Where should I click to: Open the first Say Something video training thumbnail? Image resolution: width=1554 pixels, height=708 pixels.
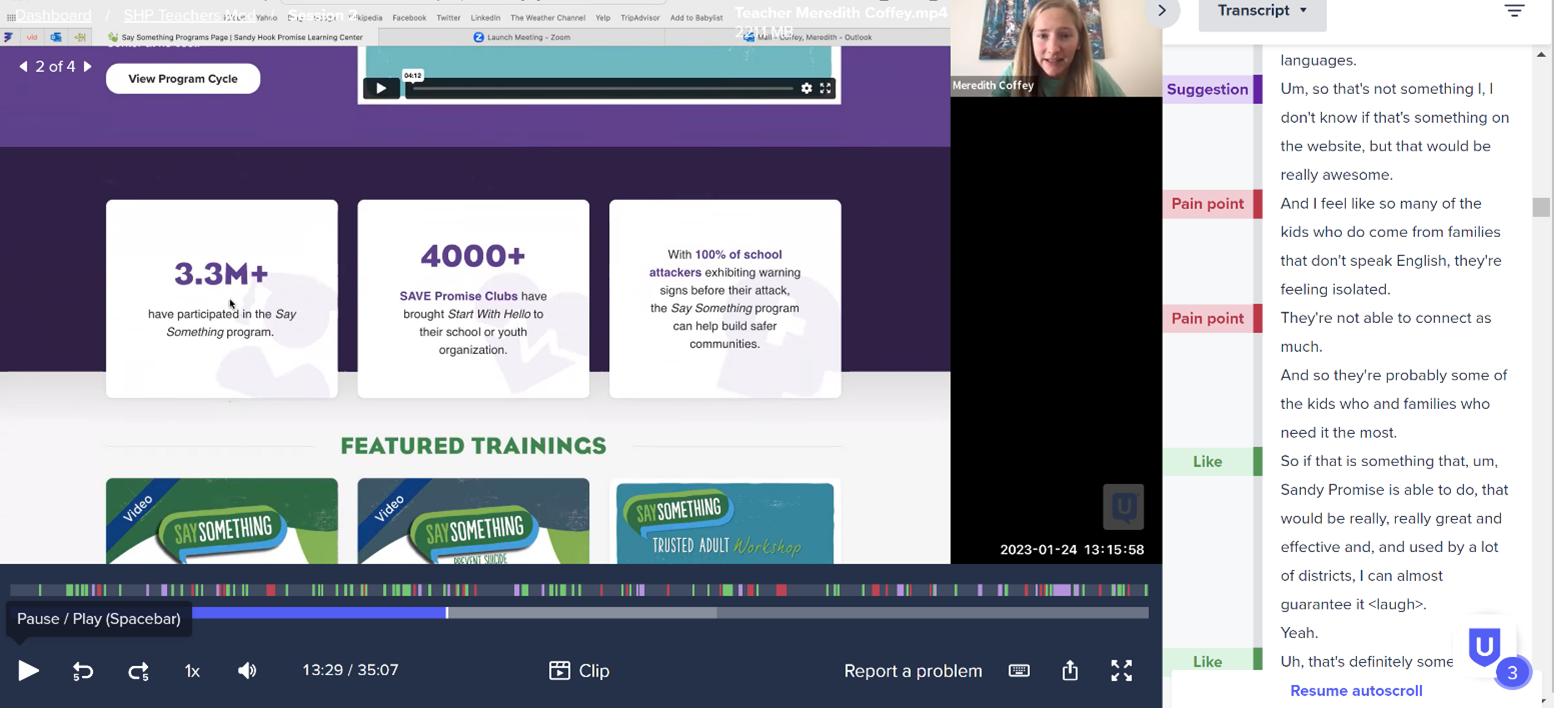(x=222, y=521)
